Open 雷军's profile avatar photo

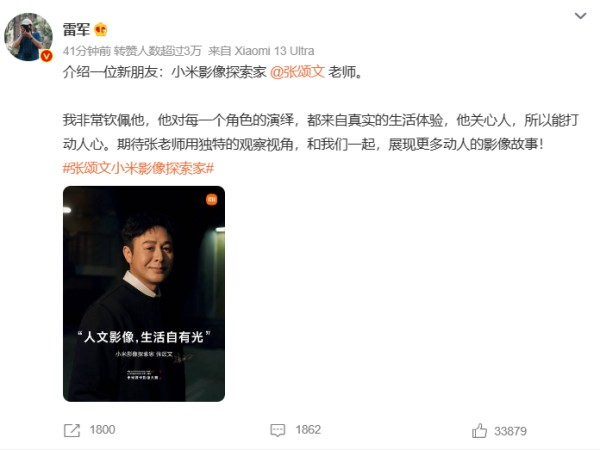[28, 37]
